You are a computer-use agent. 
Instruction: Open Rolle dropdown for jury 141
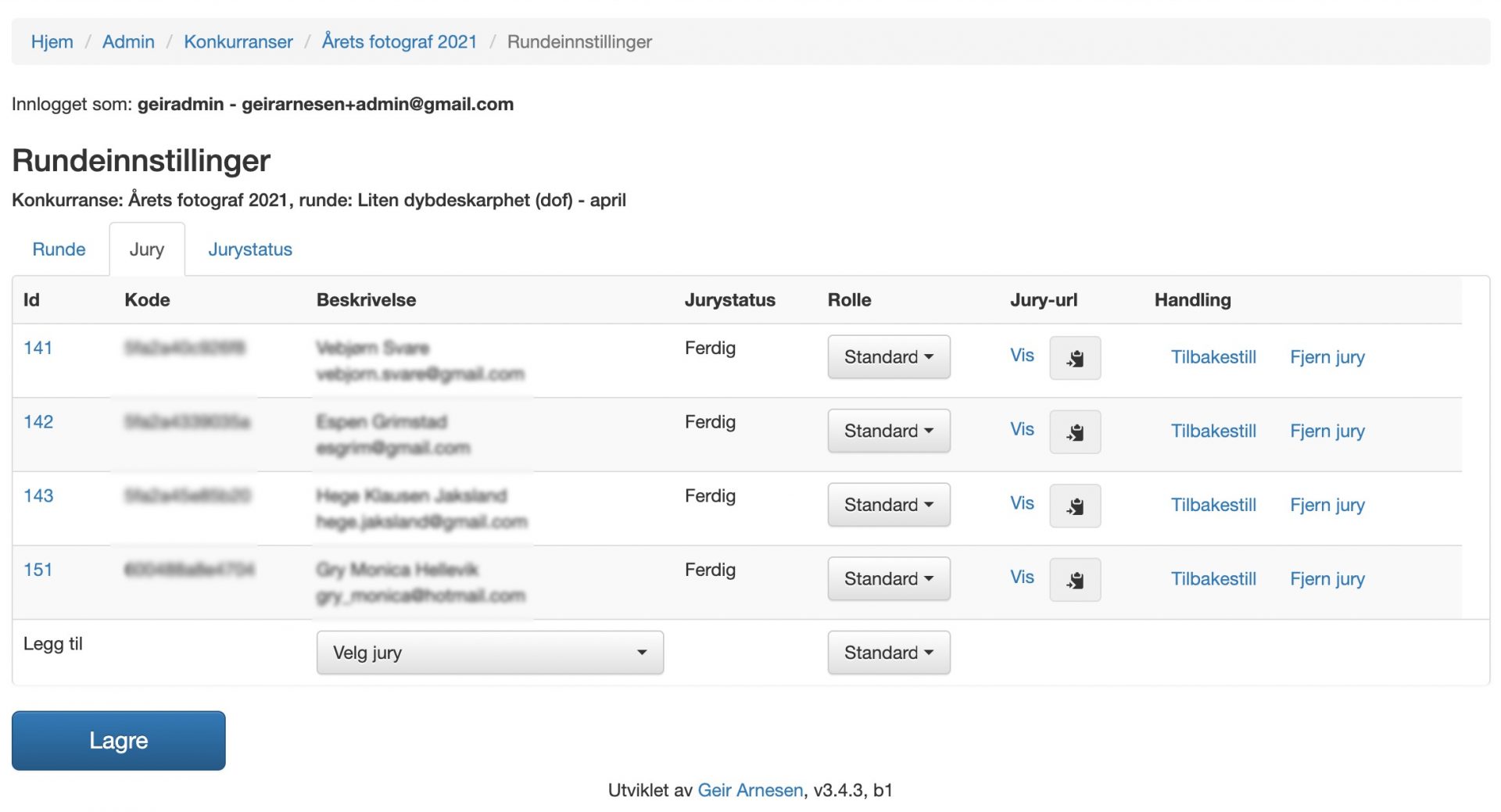(888, 357)
